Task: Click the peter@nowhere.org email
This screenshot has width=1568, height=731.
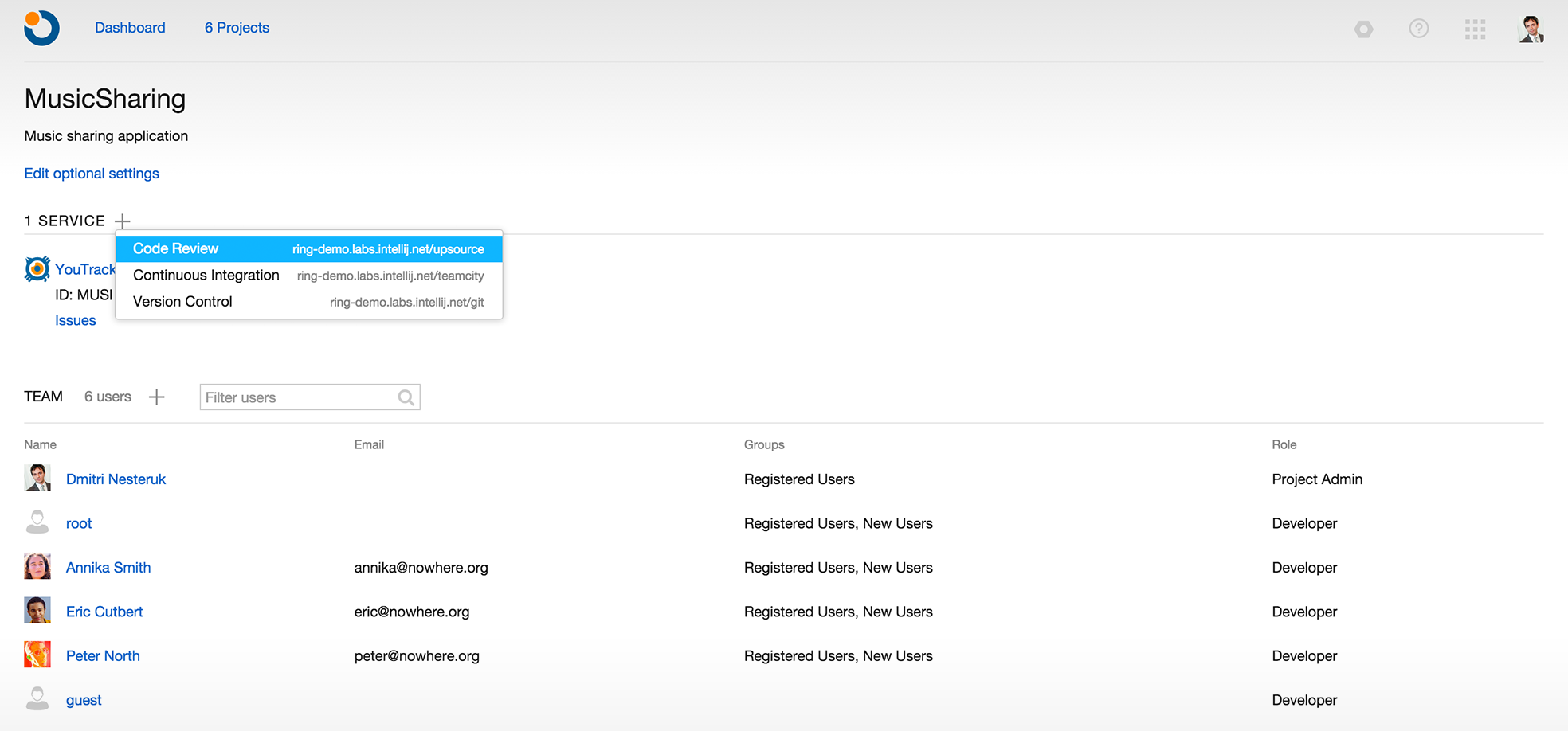Action: 417,656
